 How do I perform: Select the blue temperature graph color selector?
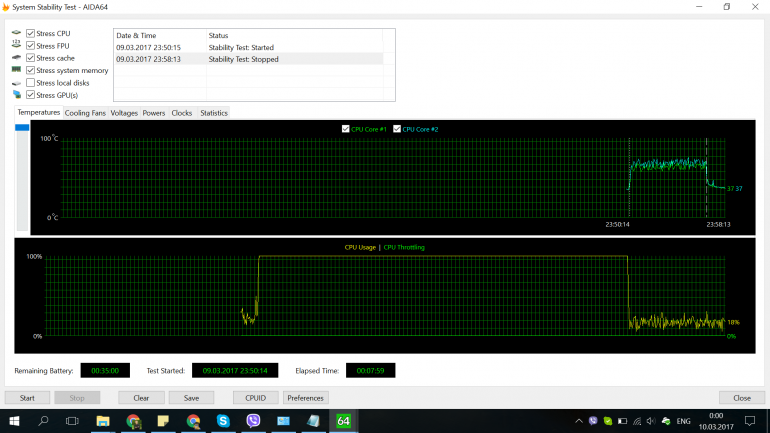tap(22, 128)
